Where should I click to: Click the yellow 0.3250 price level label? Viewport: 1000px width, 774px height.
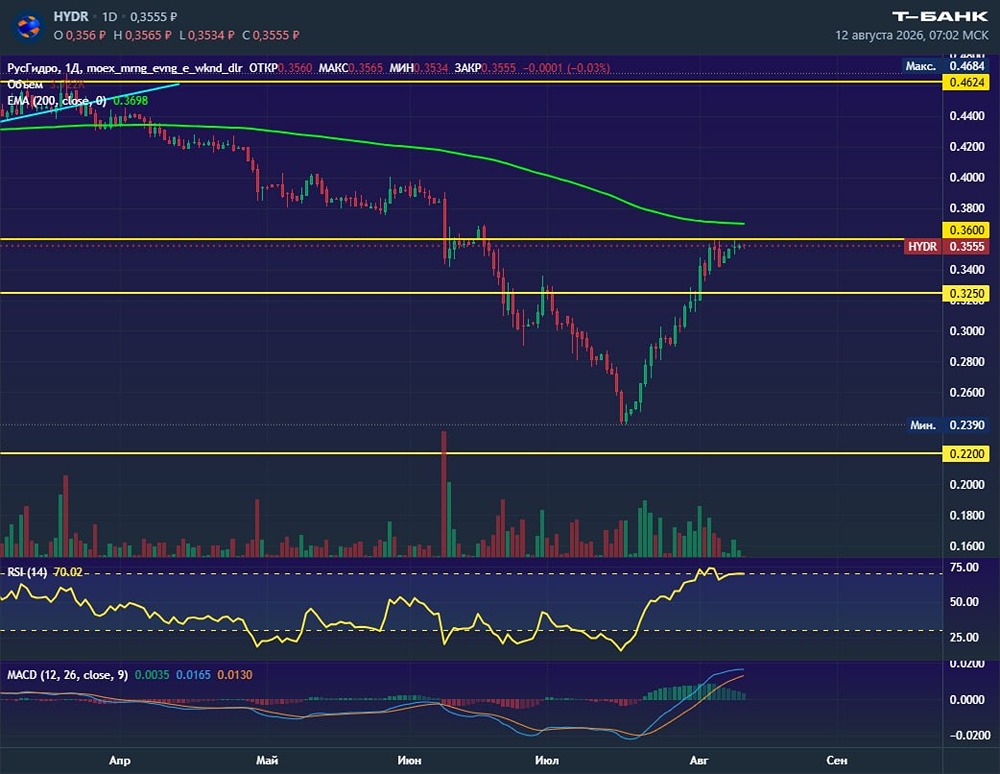(x=966, y=294)
